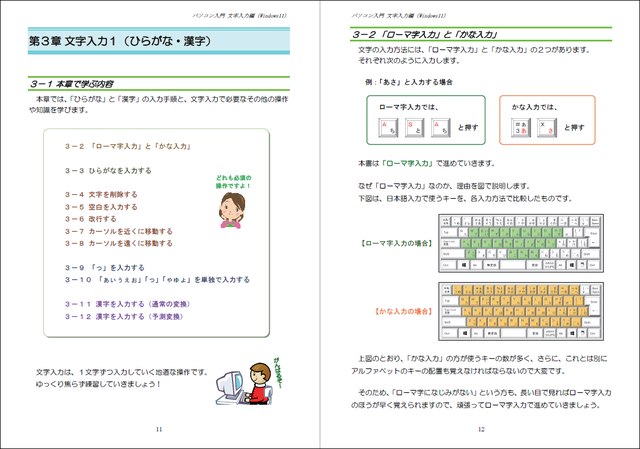Click contents line 3-5 空白を入力する
Screen dimensions: 640x449
point(101,207)
